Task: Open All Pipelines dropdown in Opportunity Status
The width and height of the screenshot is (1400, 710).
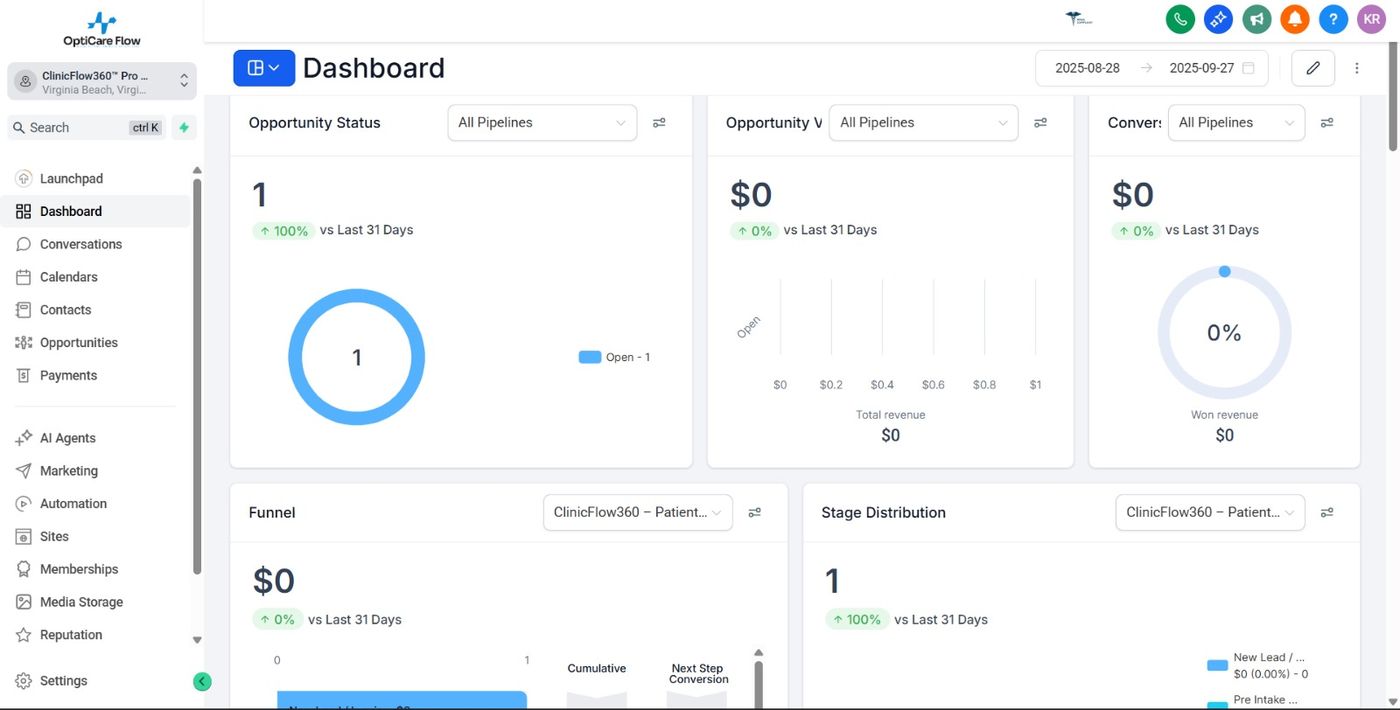Action: (x=542, y=122)
